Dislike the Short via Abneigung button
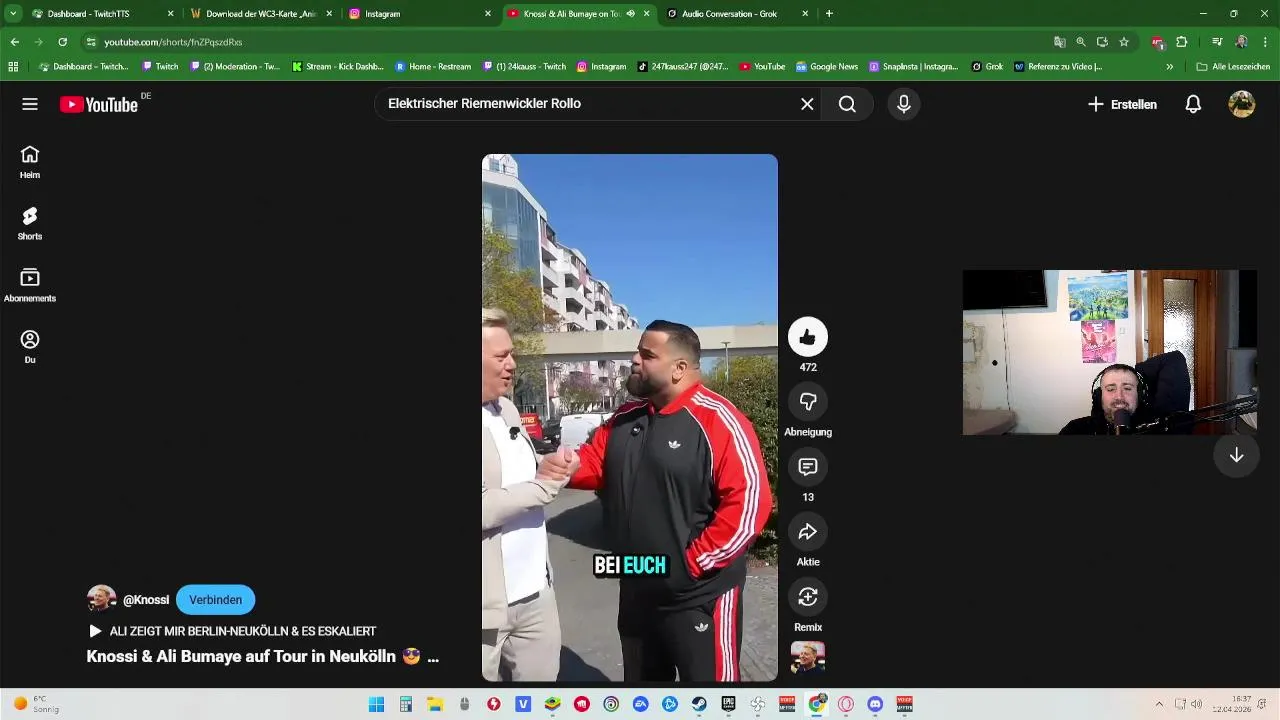The width and height of the screenshot is (1280, 720). pos(808,402)
